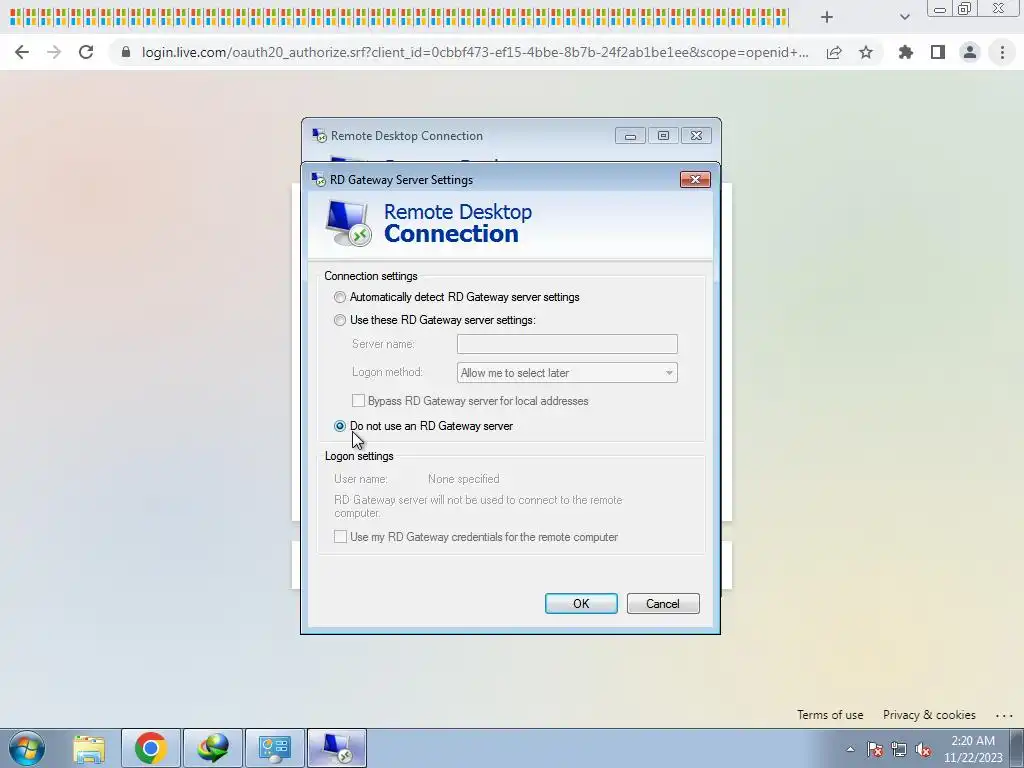The height and width of the screenshot is (768, 1024).
Task: Share this page icon in address bar
Action: [834, 52]
